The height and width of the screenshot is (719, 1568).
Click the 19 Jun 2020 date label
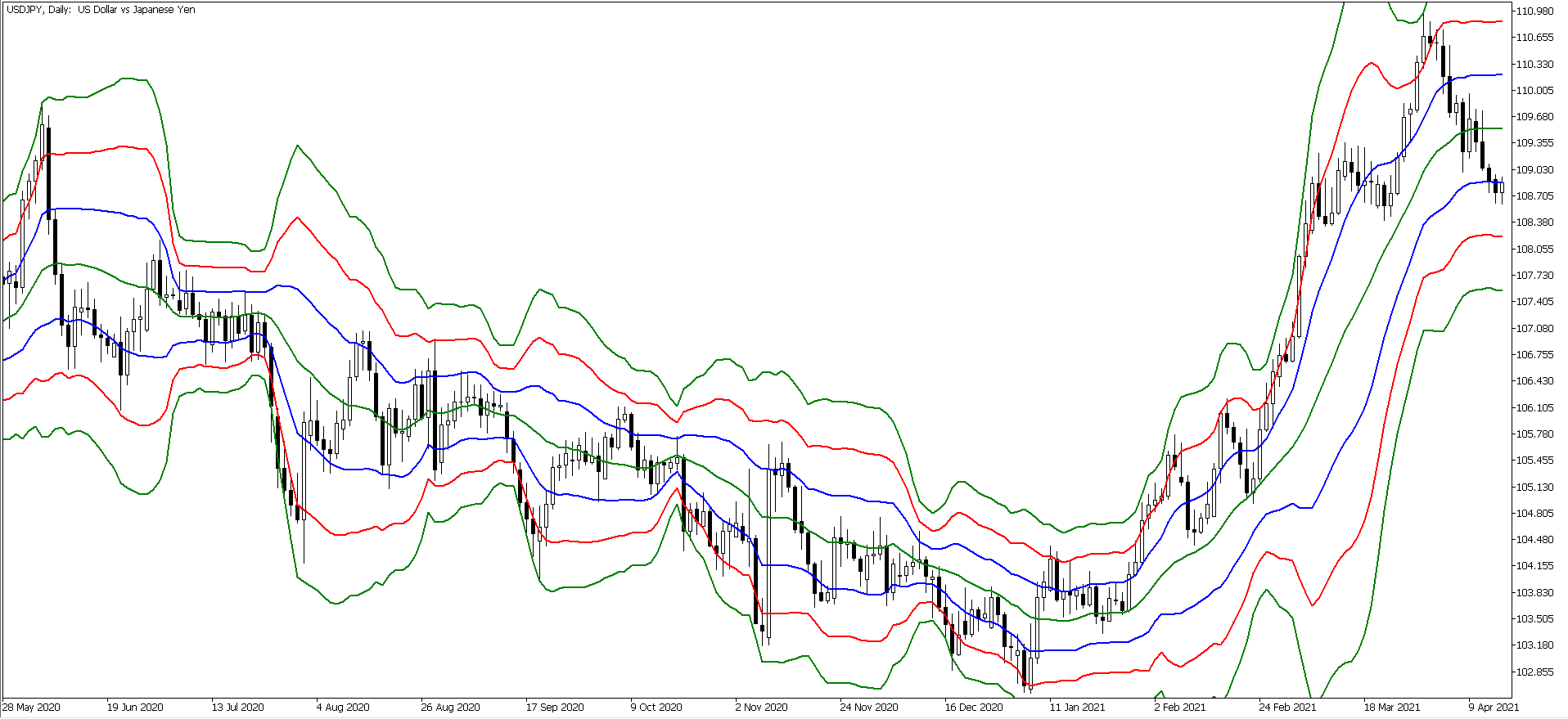(135, 708)
